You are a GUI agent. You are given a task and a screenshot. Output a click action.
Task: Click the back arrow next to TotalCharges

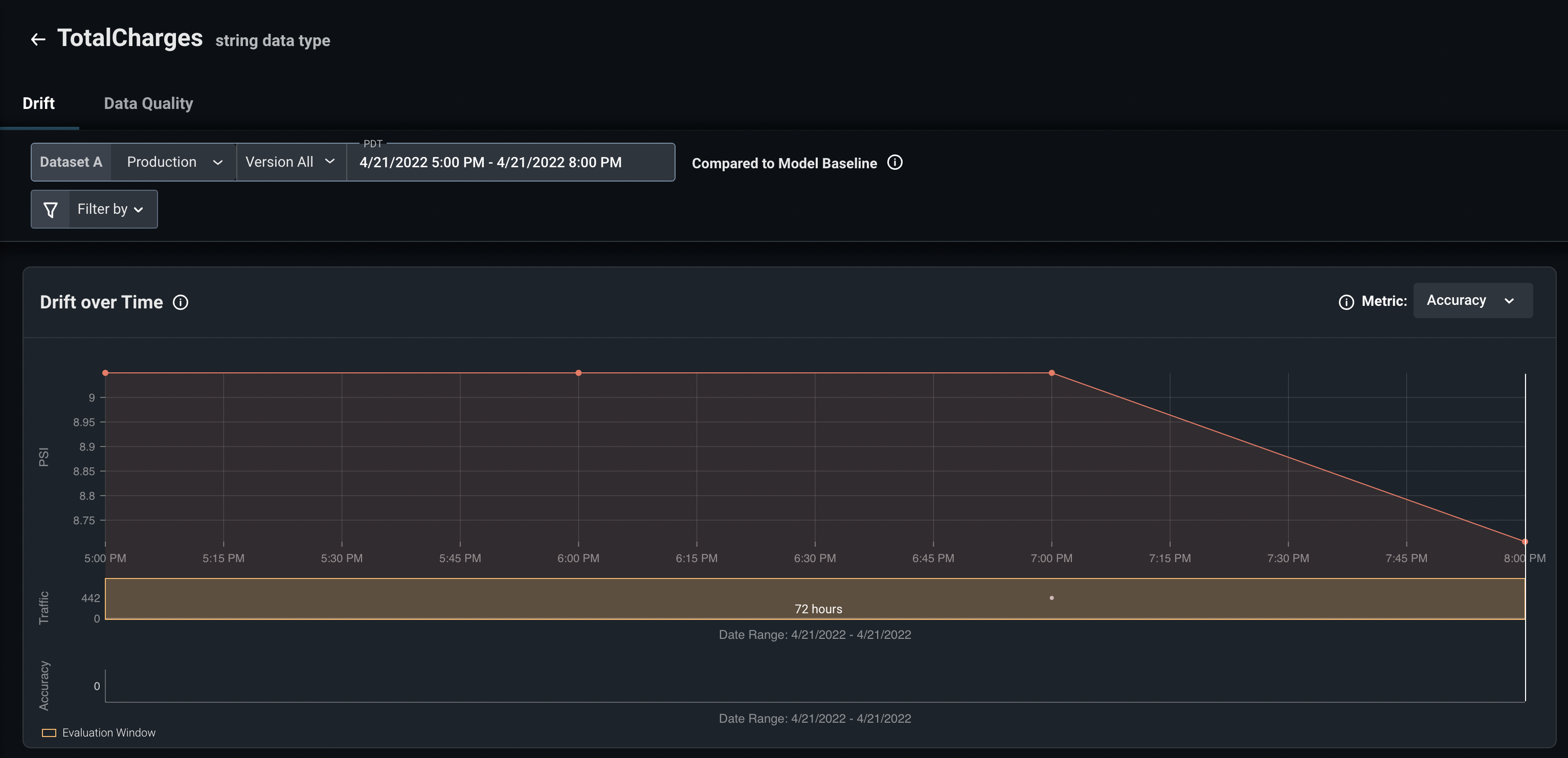[38, 39]
